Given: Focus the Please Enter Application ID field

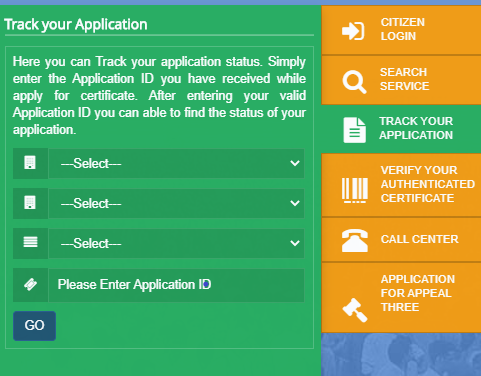Looking at the screenshot, I should pyautogui.click(x=176, y=285).
